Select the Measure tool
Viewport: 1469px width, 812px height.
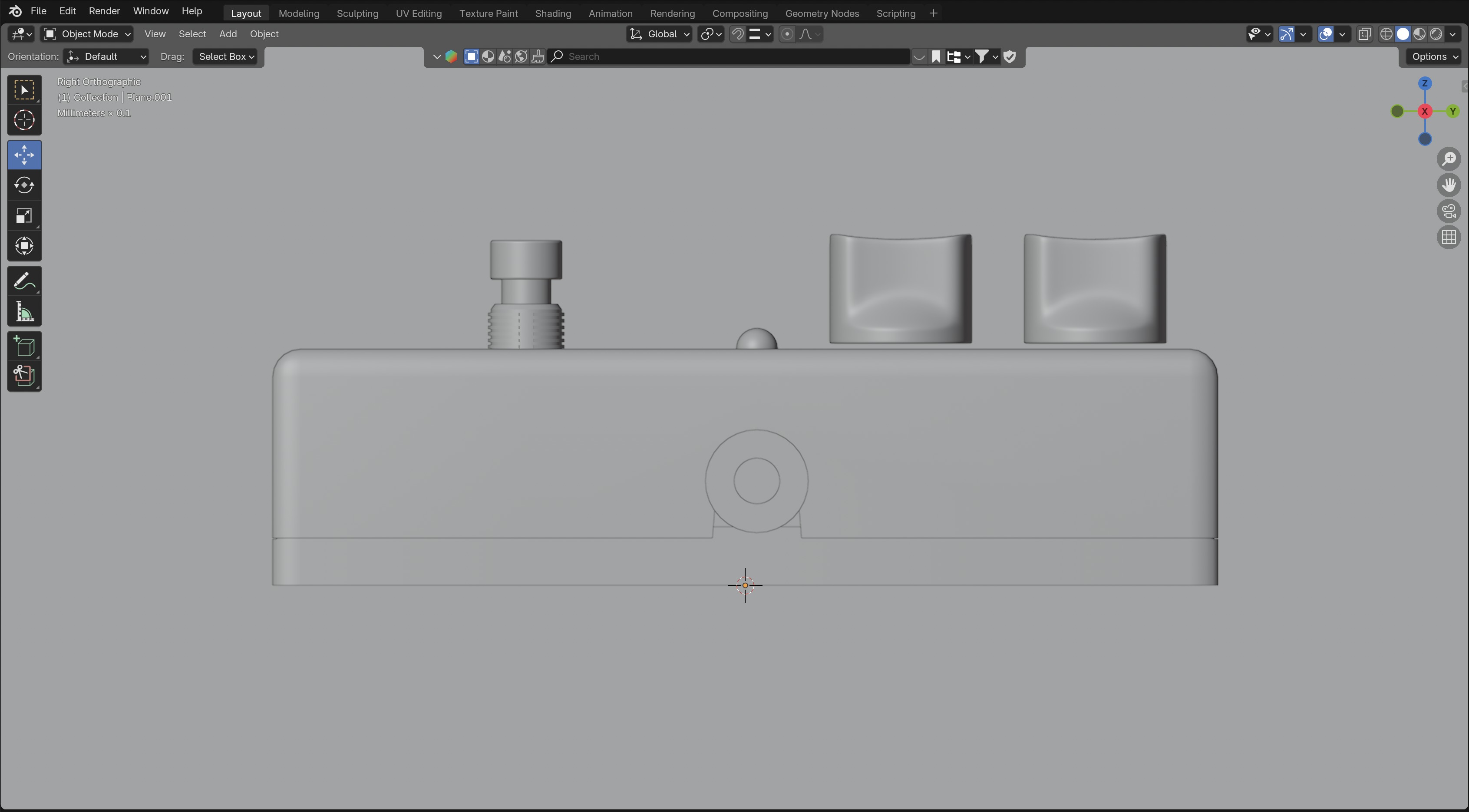pyautogui.click(x=24, y=312)
